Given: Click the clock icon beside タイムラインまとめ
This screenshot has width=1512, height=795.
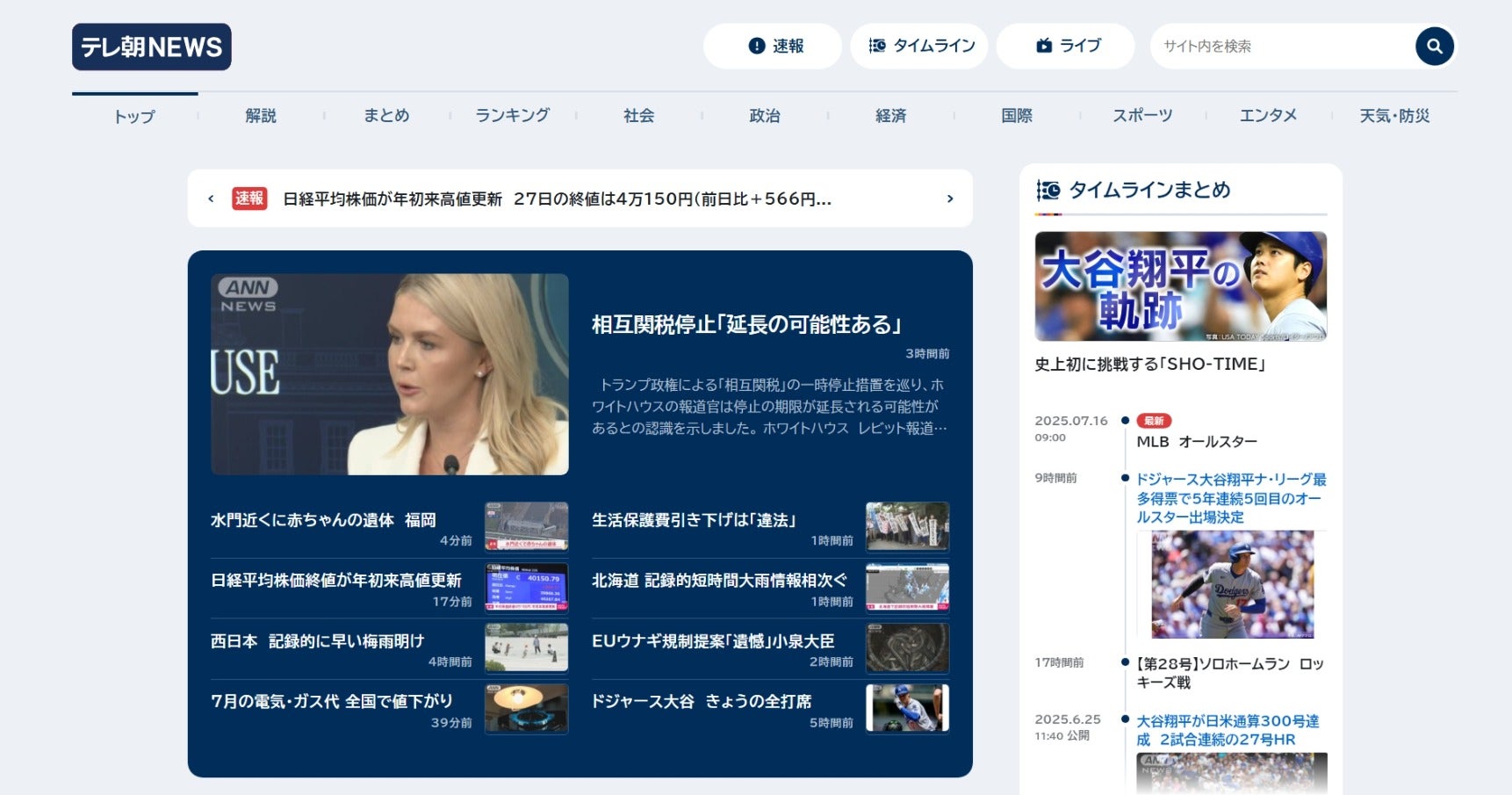Looking at the screenshot, I should (1048, 190).
